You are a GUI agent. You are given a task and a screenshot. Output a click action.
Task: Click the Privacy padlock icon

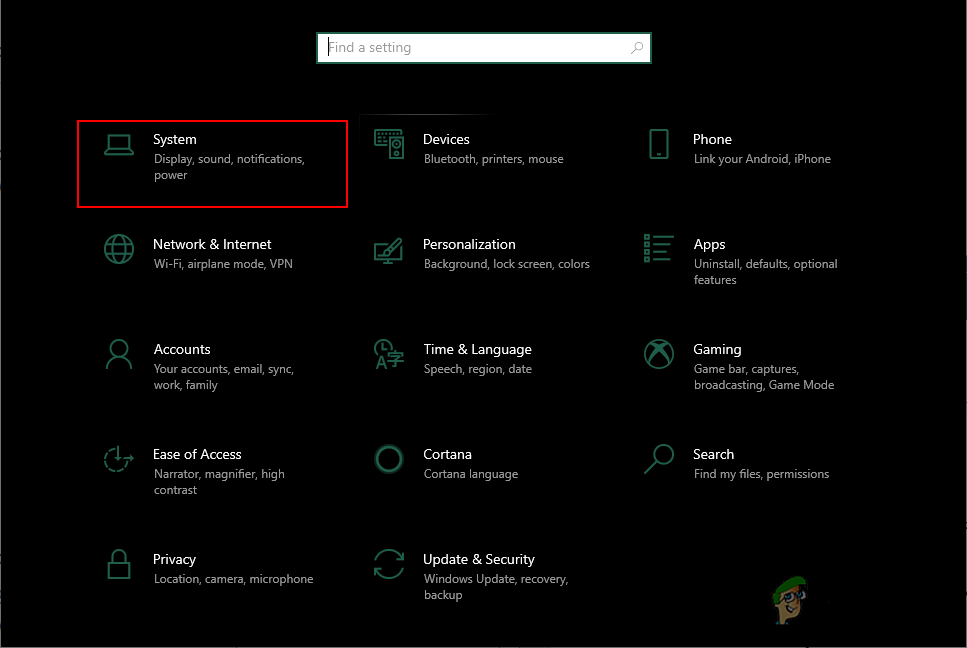tap(118, 564)
